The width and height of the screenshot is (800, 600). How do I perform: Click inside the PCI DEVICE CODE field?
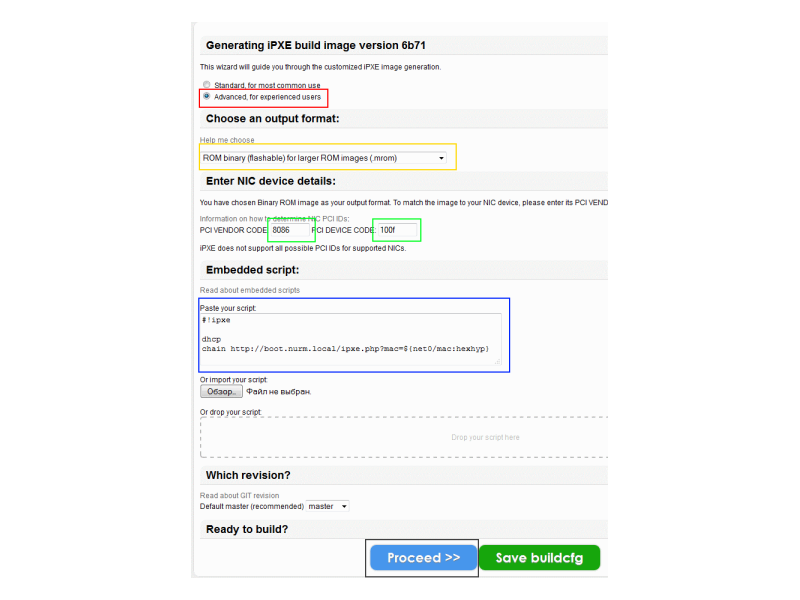click(x=397, y=230)
